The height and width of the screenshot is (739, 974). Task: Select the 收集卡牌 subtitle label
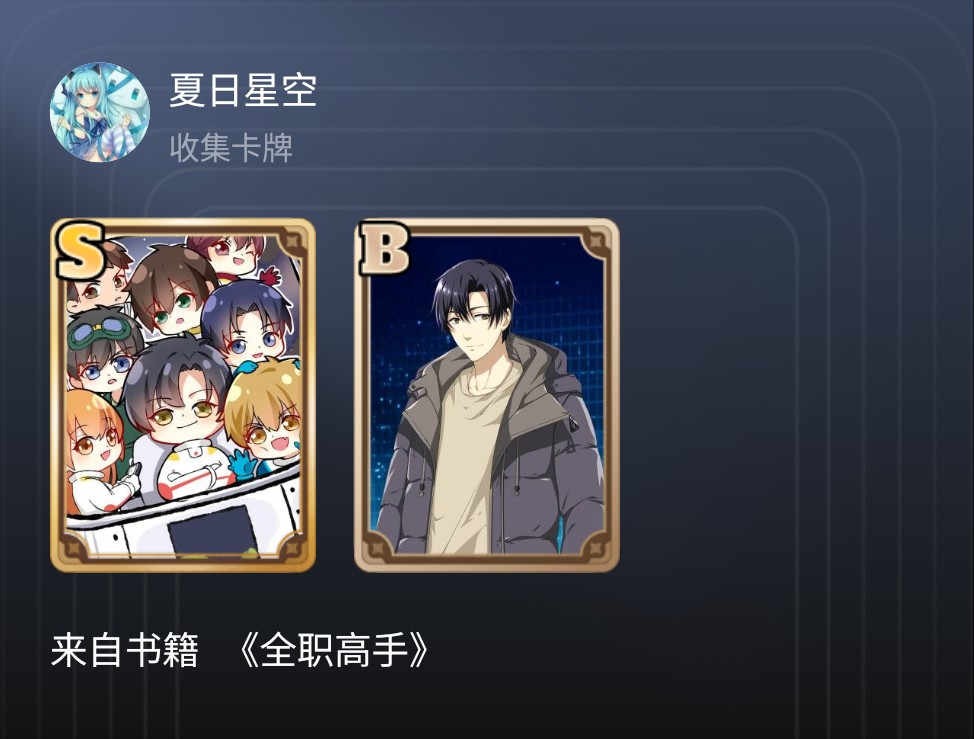coord(231,148)
